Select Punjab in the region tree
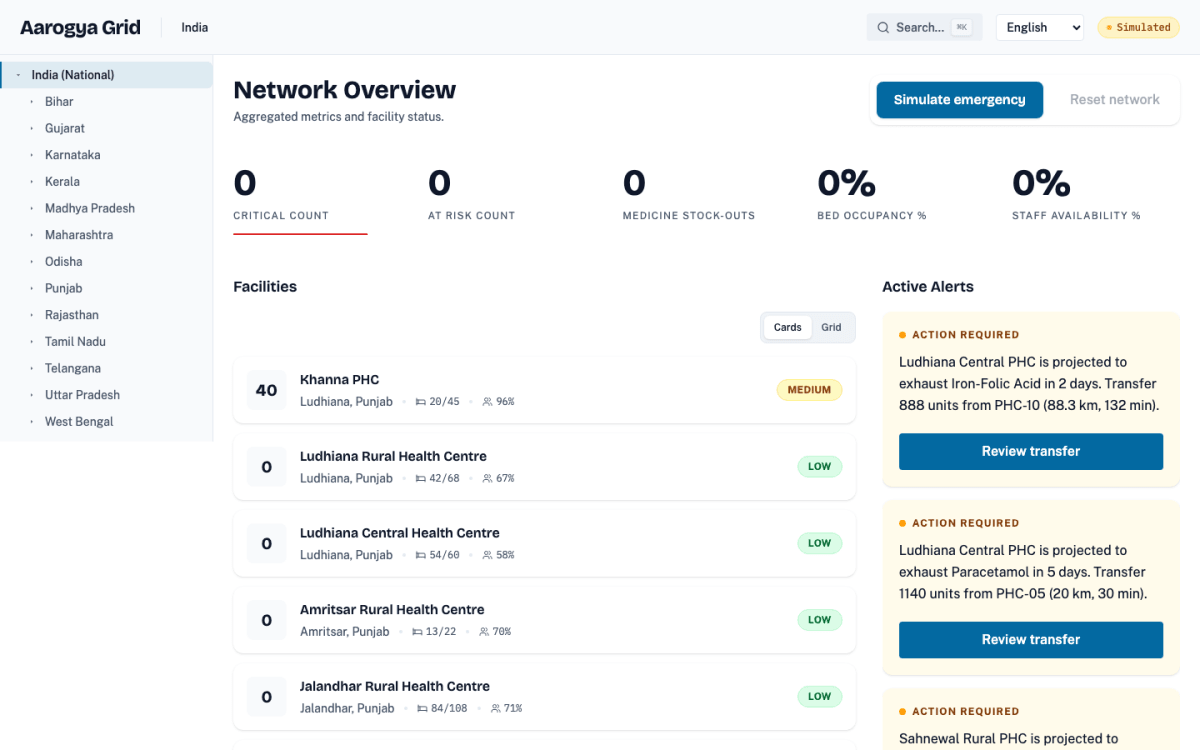Viewport: 1200px width, 750px height. pos(106,288)
